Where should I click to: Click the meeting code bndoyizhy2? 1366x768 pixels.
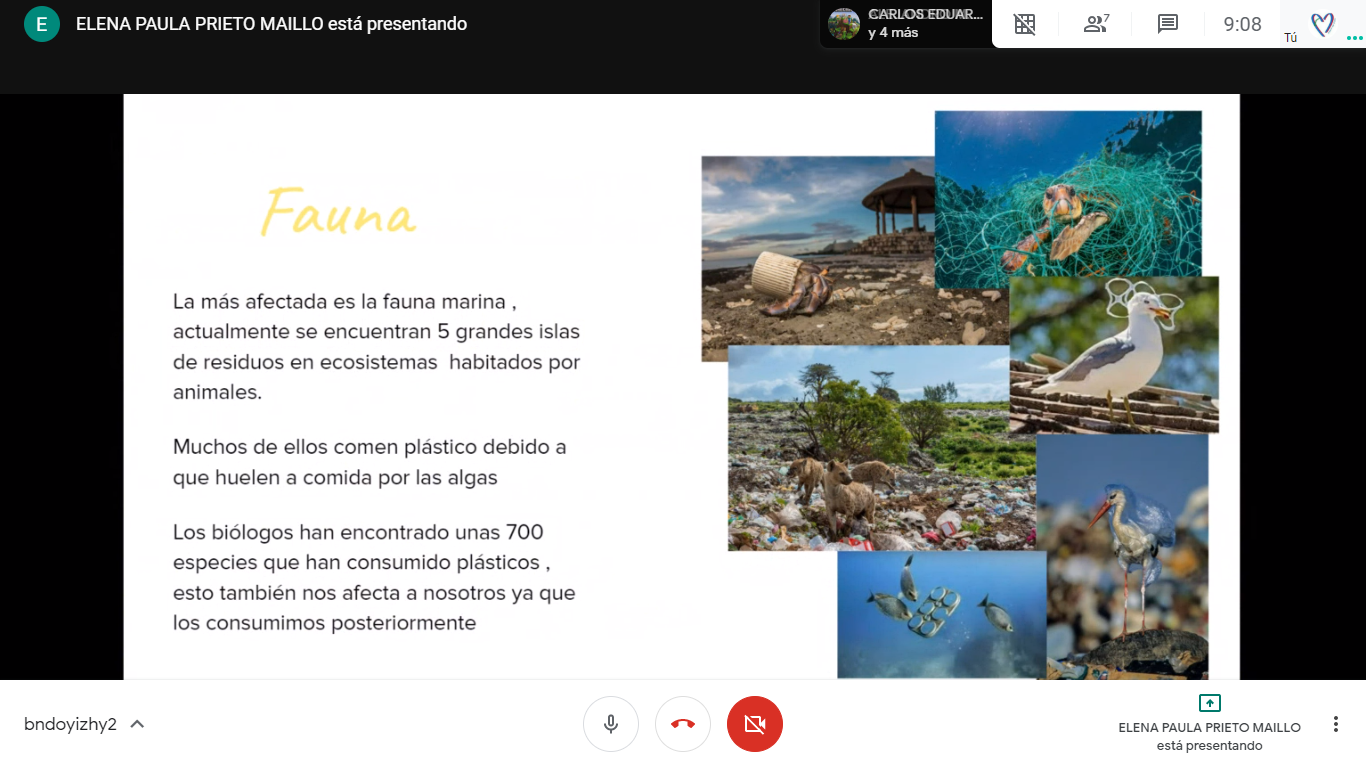[70, 724]
